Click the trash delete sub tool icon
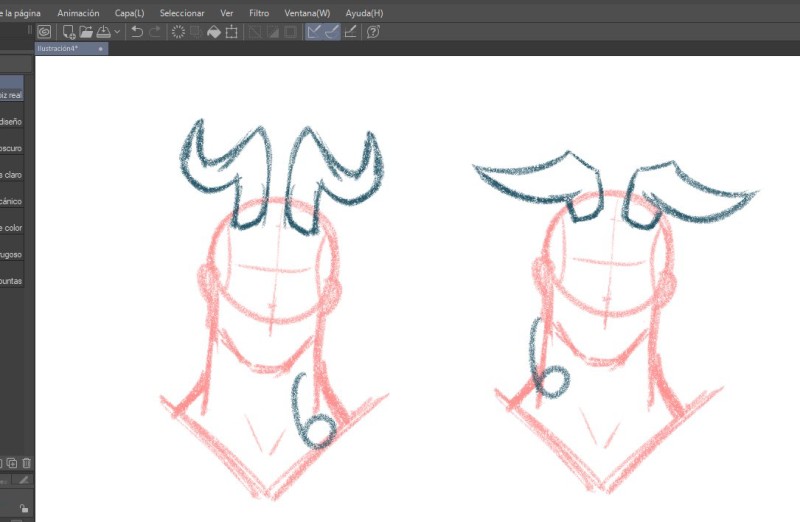 [27, 463]
